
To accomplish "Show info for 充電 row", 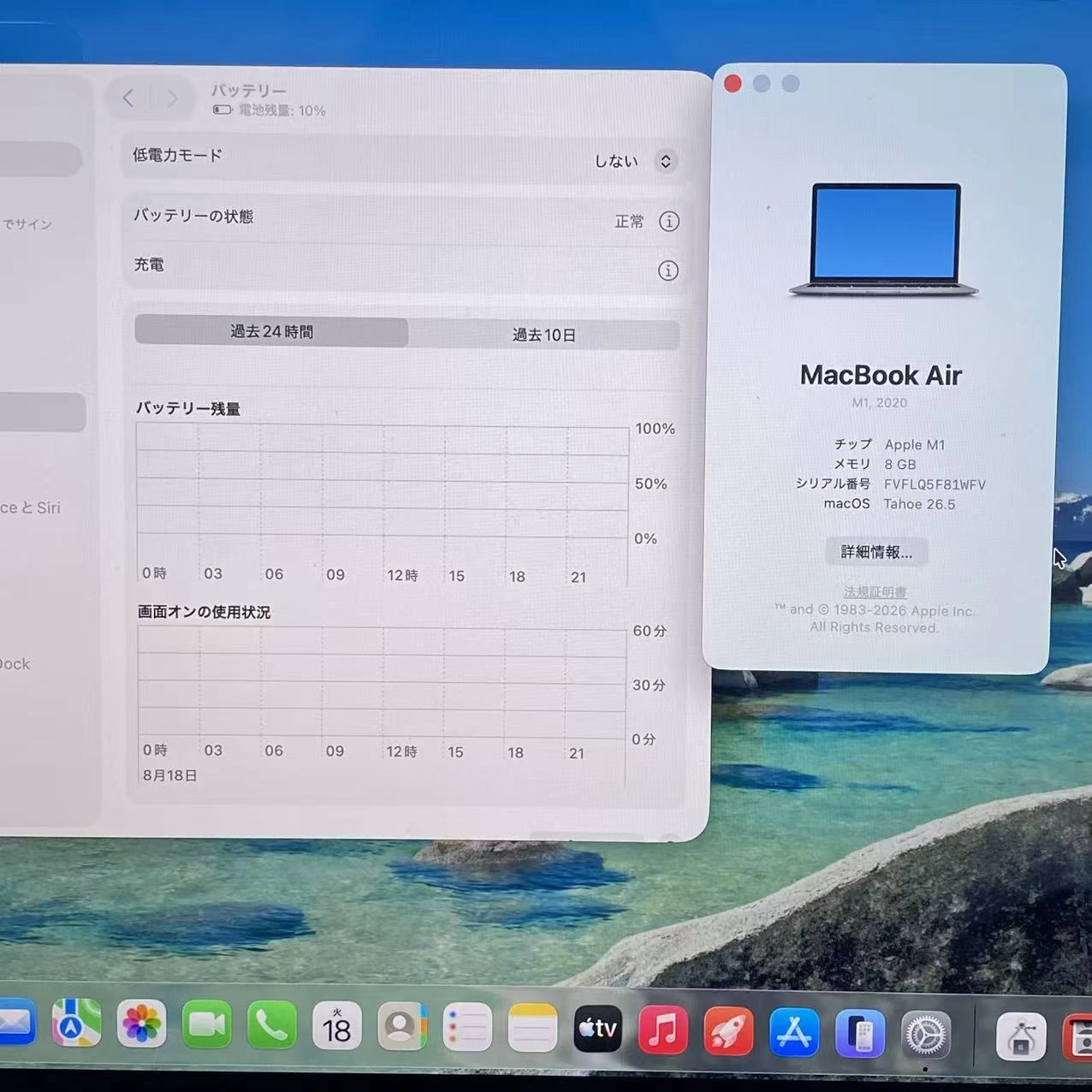I will point(668,270).
